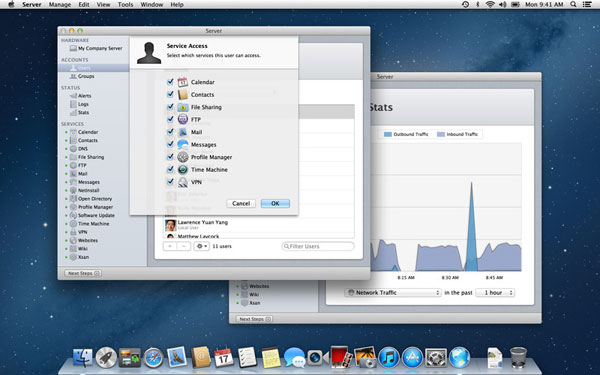Disable VPN access checkbox
This screenshot has width=600, height=375.
pos(170,181)
